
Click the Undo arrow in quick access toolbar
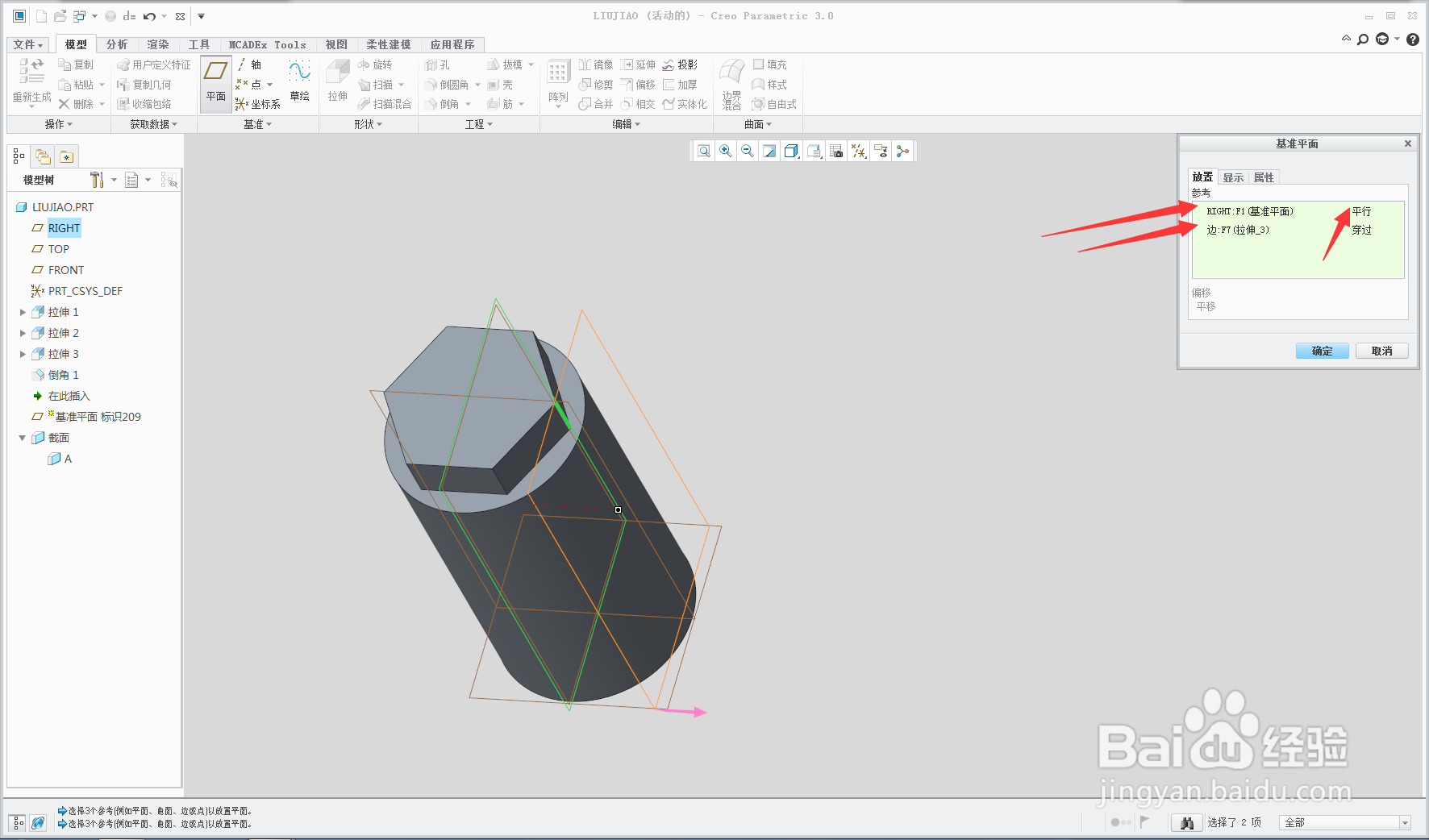149,16
